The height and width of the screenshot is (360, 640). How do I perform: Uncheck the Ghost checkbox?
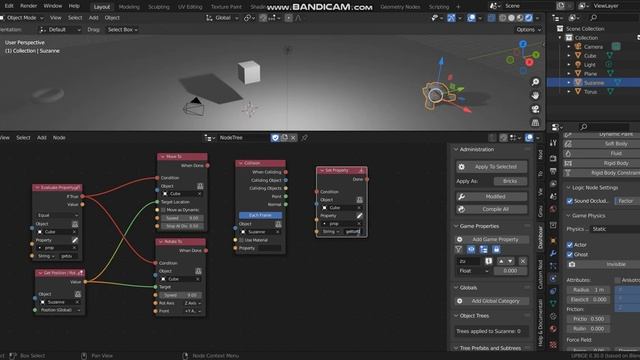tap(569, 254)
